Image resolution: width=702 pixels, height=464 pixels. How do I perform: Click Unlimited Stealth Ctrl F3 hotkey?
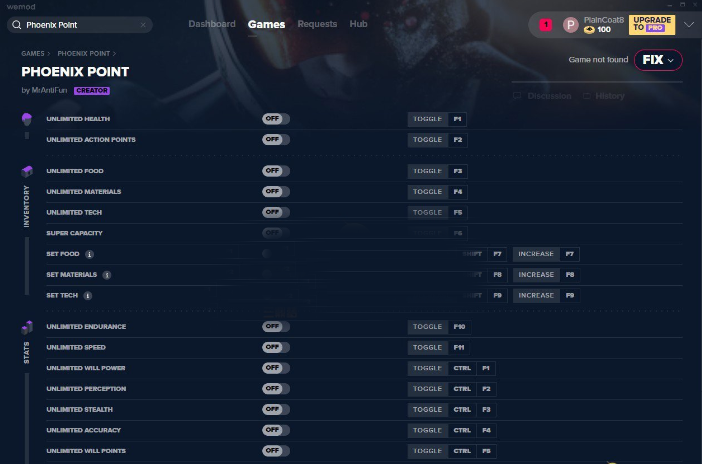(452, 409)
